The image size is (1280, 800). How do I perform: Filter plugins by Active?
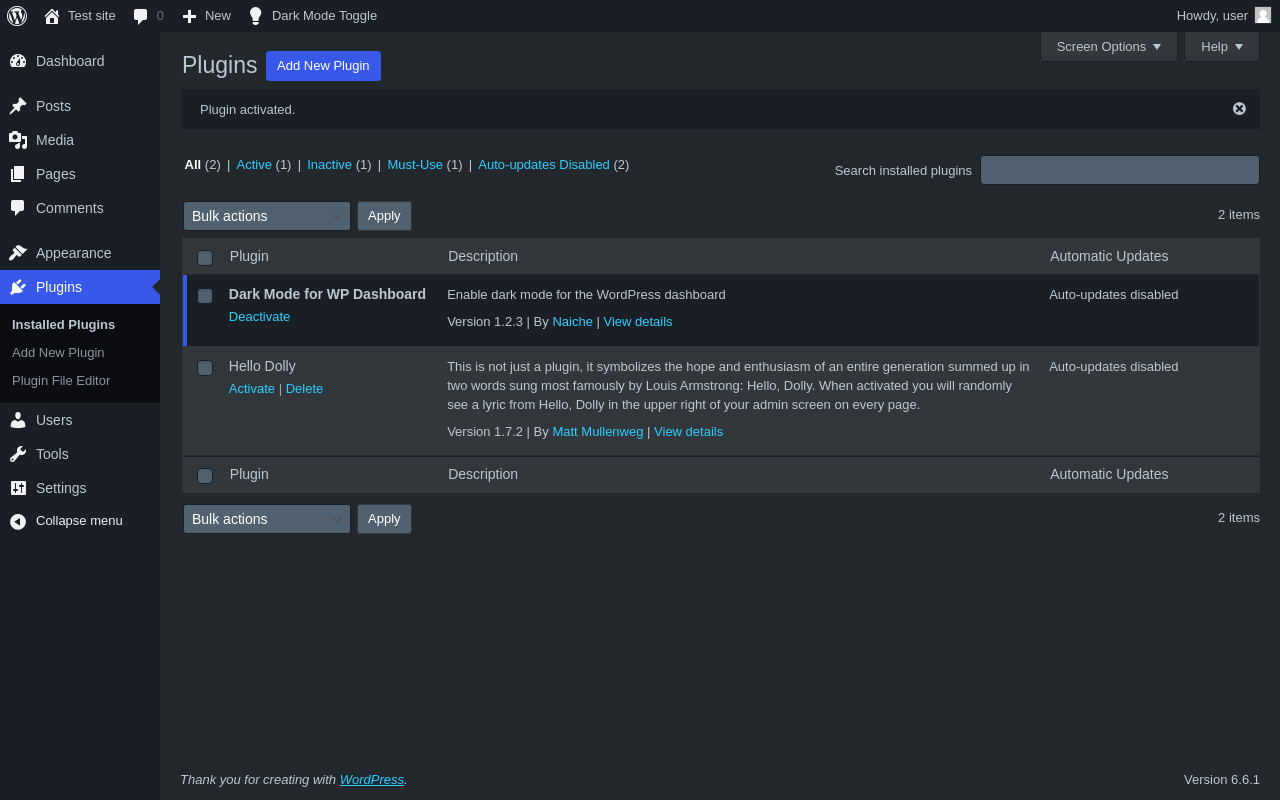coord(254,165)
